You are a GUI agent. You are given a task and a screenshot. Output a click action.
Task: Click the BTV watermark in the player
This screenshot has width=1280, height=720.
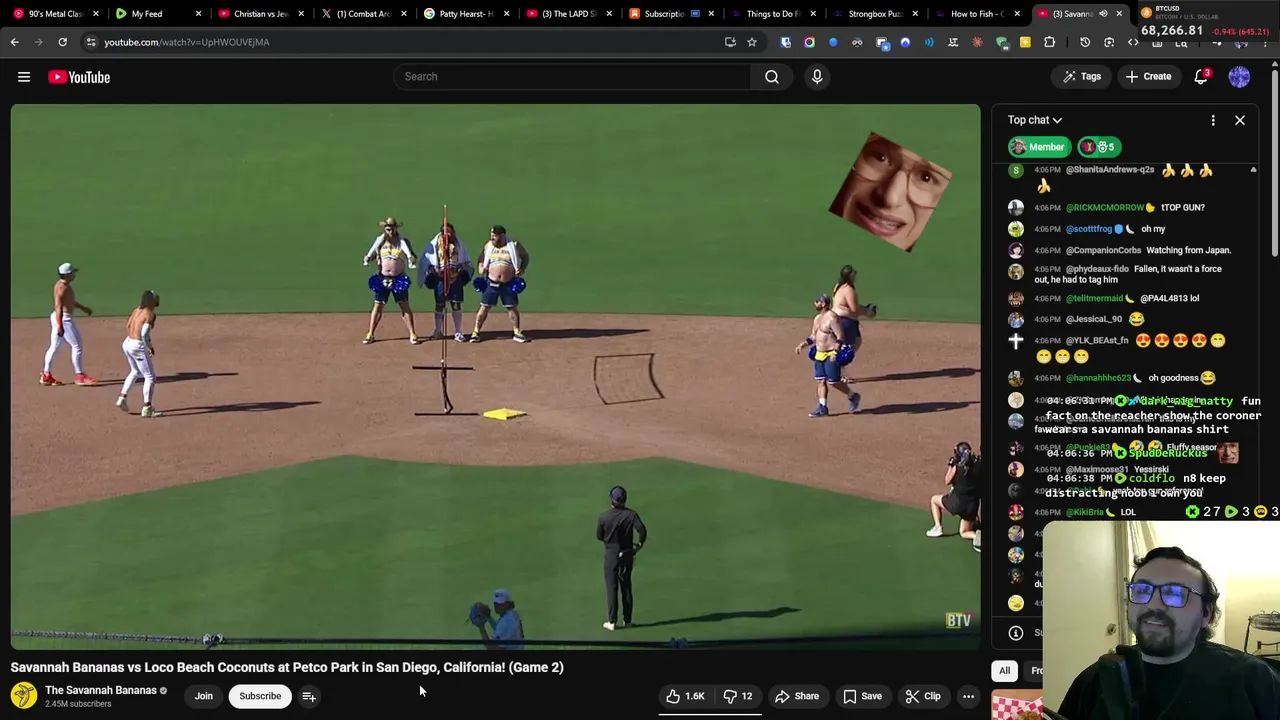(958, 621)
